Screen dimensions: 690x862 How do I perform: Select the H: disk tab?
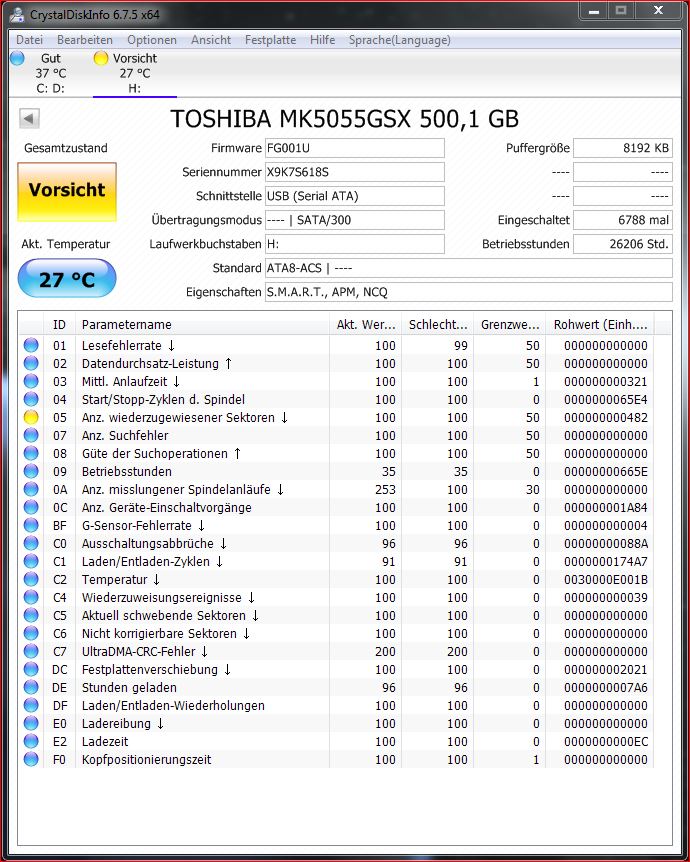coord(135,73)
